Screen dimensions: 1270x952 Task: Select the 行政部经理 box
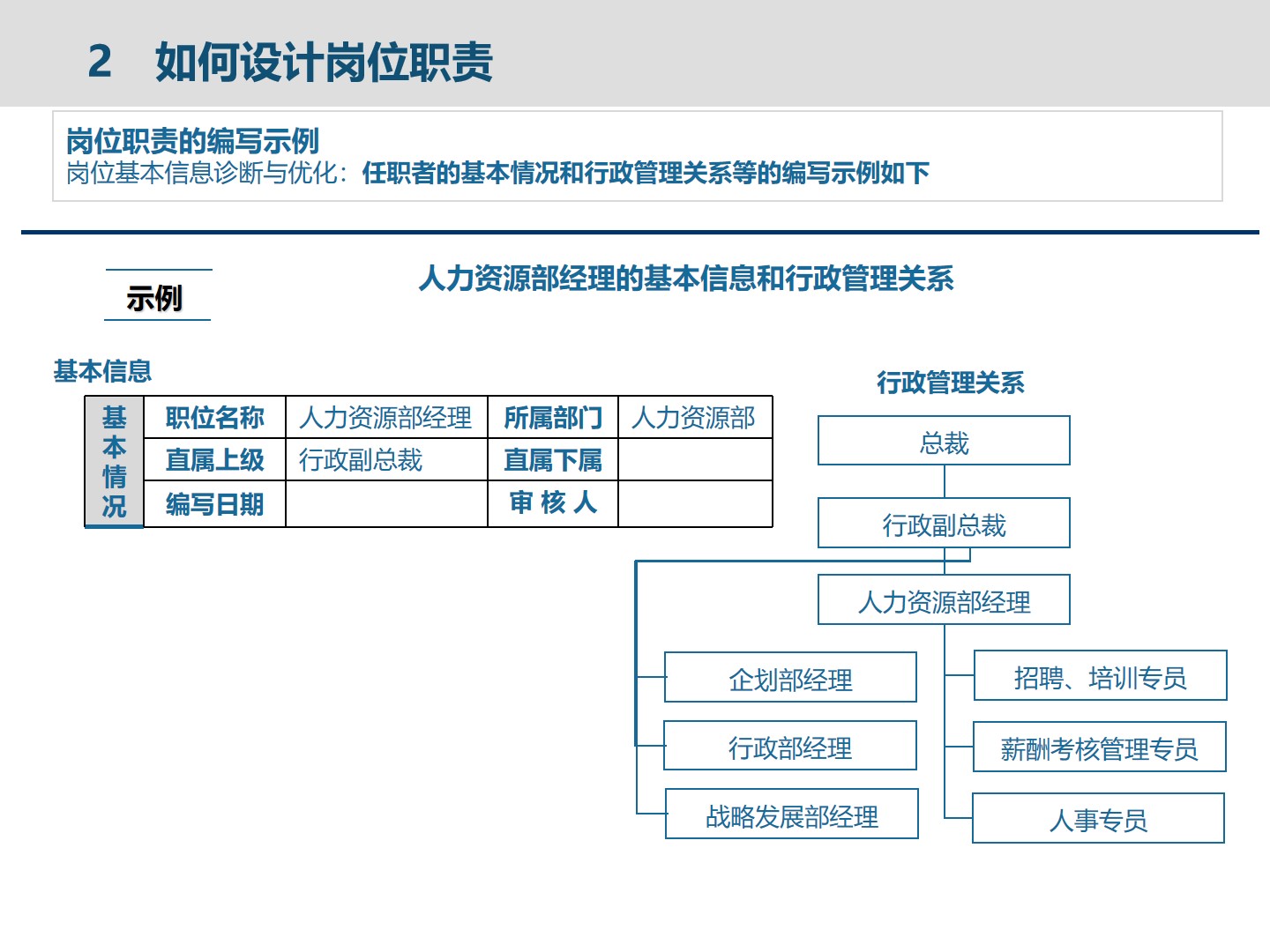(790, 746)
